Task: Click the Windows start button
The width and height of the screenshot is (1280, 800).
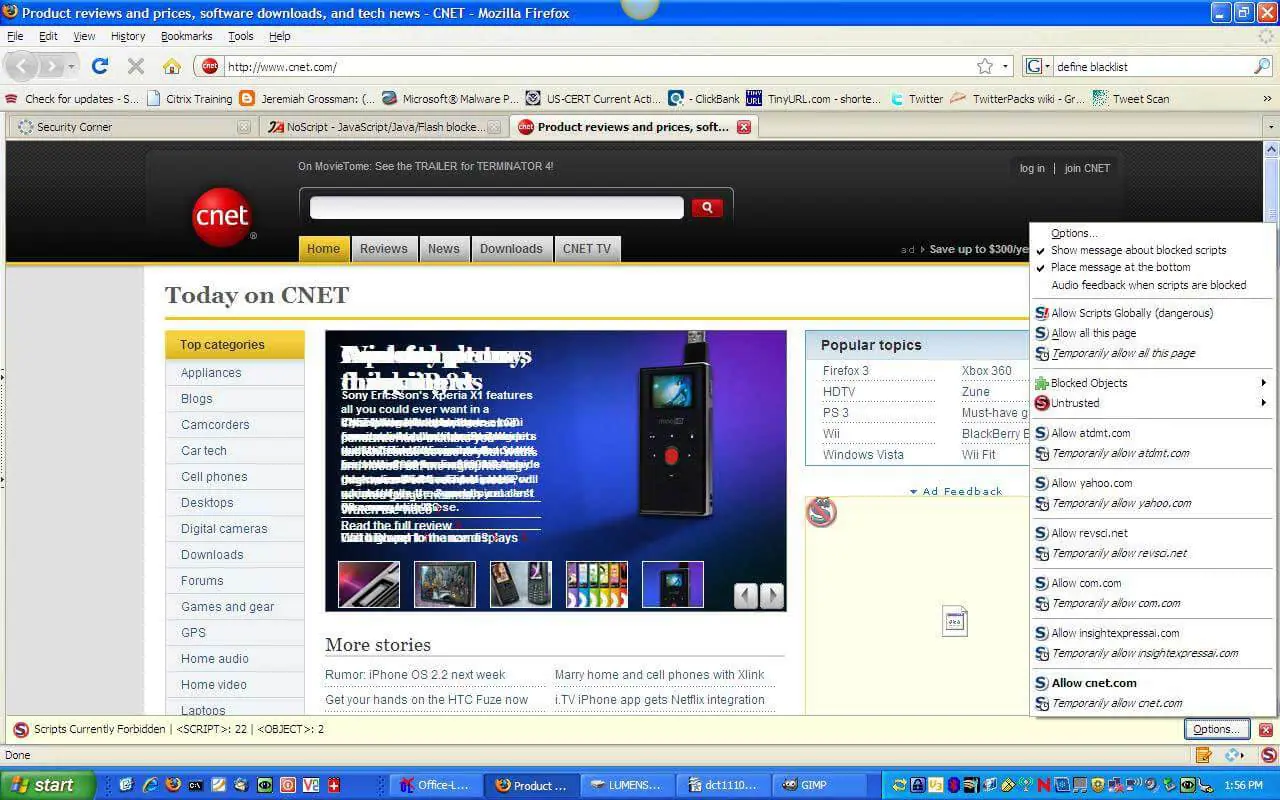Action: tap(48, 785)
